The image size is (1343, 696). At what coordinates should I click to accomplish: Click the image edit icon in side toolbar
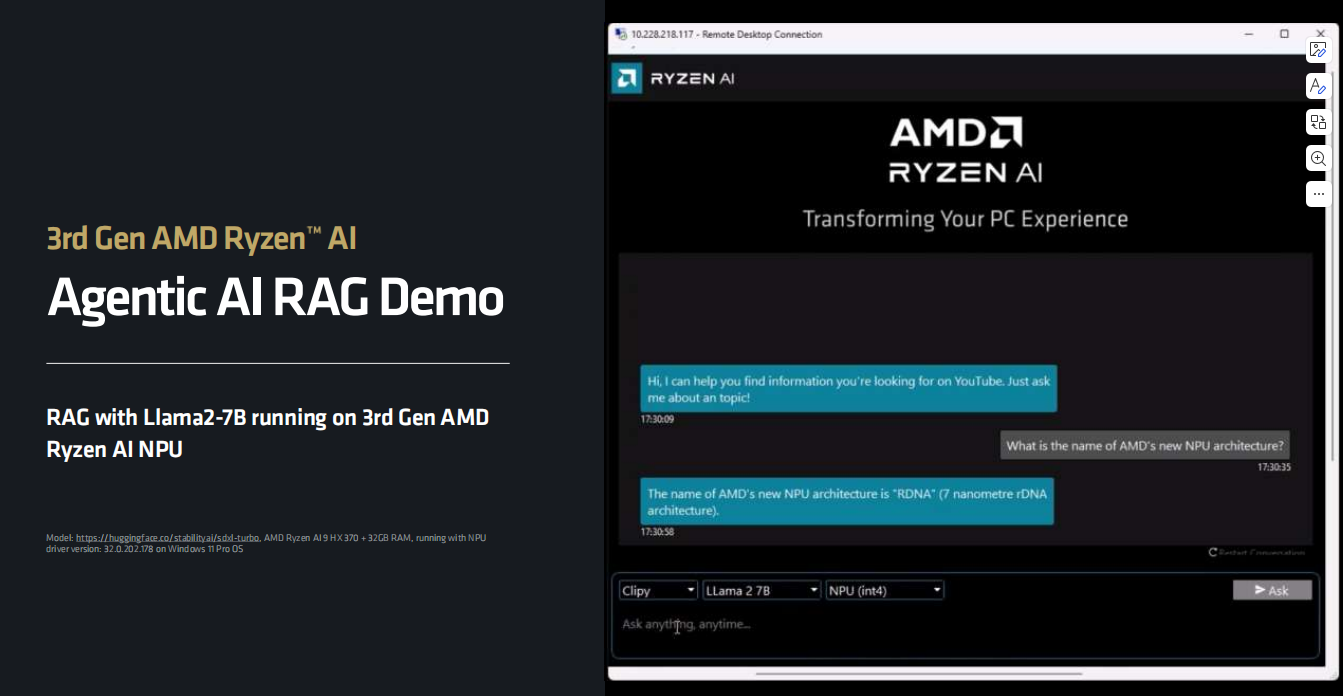pyautogui.click(x=1318, y=50)
